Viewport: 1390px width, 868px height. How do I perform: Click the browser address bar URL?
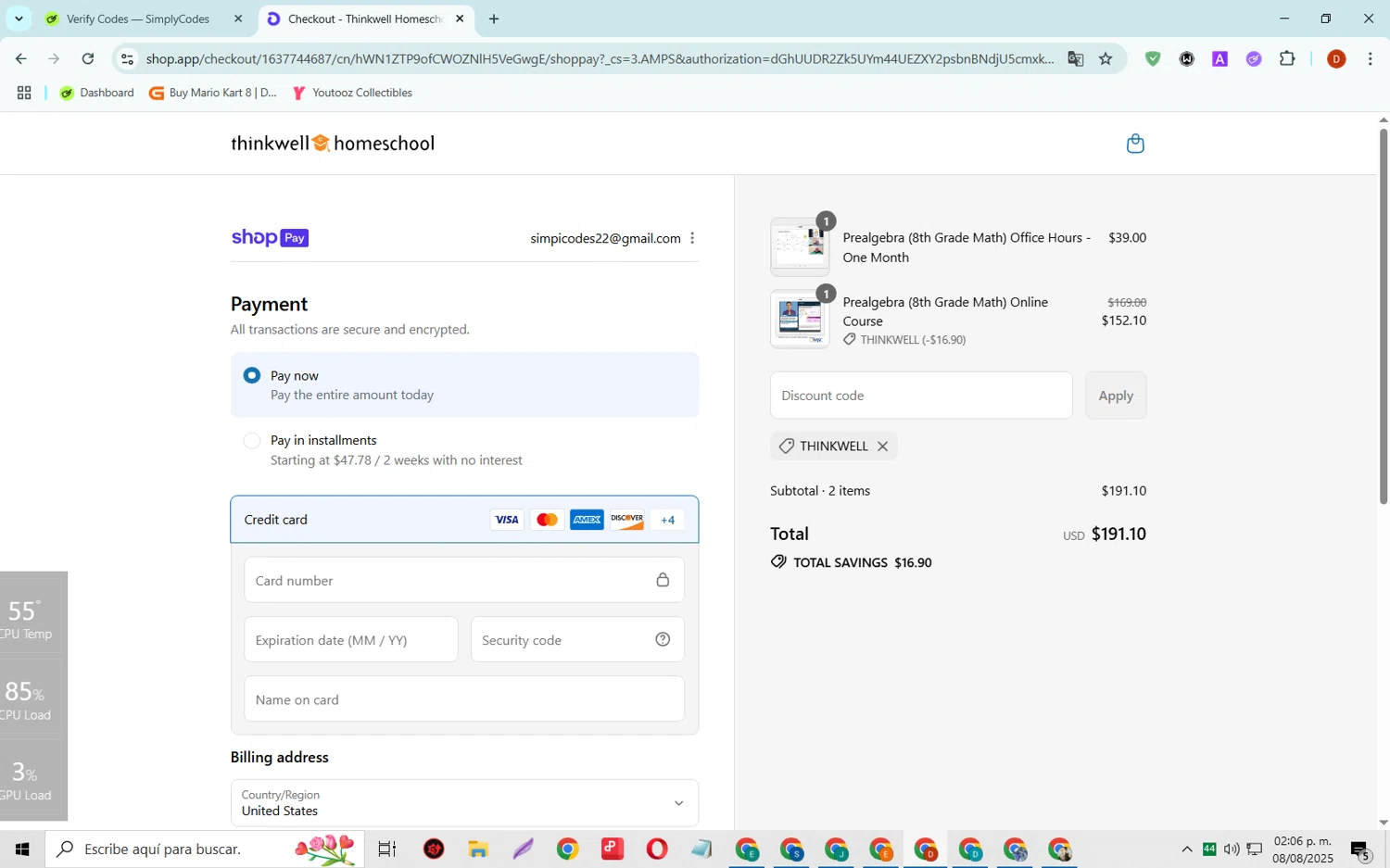point(600,58)
